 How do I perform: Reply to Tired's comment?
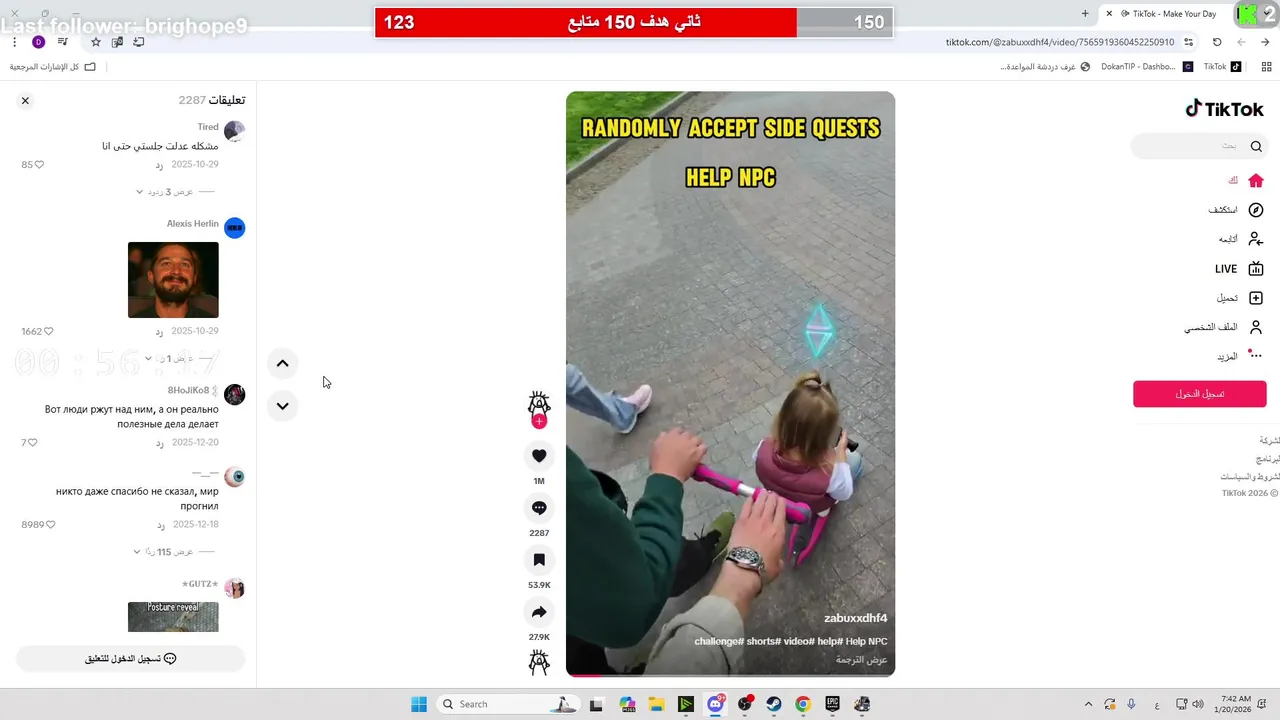[x=159, y=164]
